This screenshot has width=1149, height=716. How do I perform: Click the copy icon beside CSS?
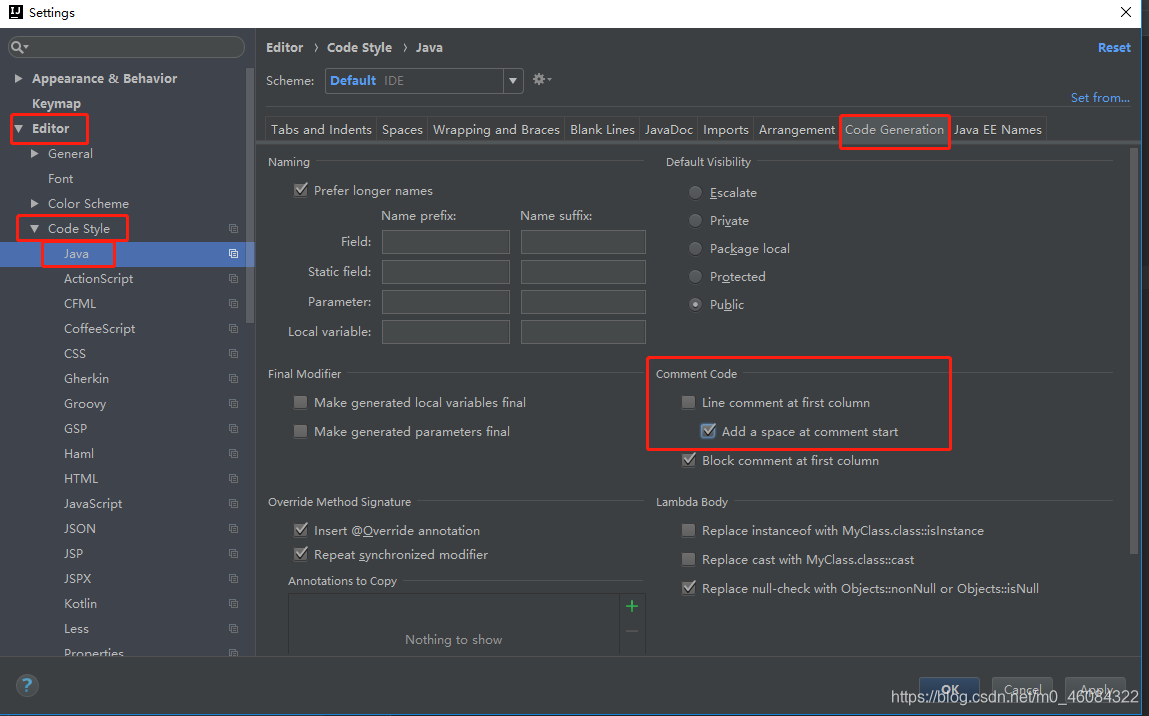point(233,353)
